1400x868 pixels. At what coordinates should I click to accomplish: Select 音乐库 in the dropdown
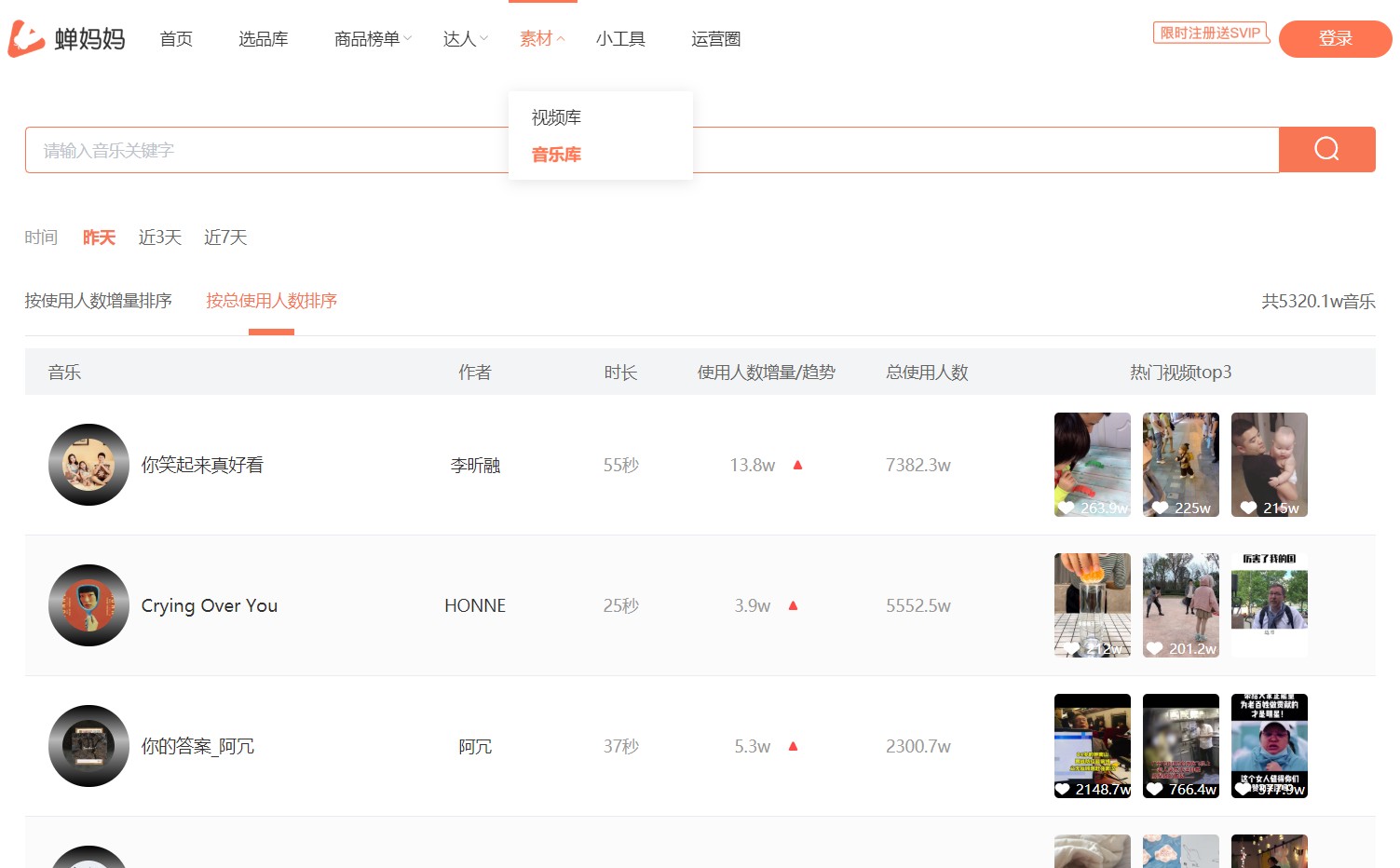click(556, 155)
